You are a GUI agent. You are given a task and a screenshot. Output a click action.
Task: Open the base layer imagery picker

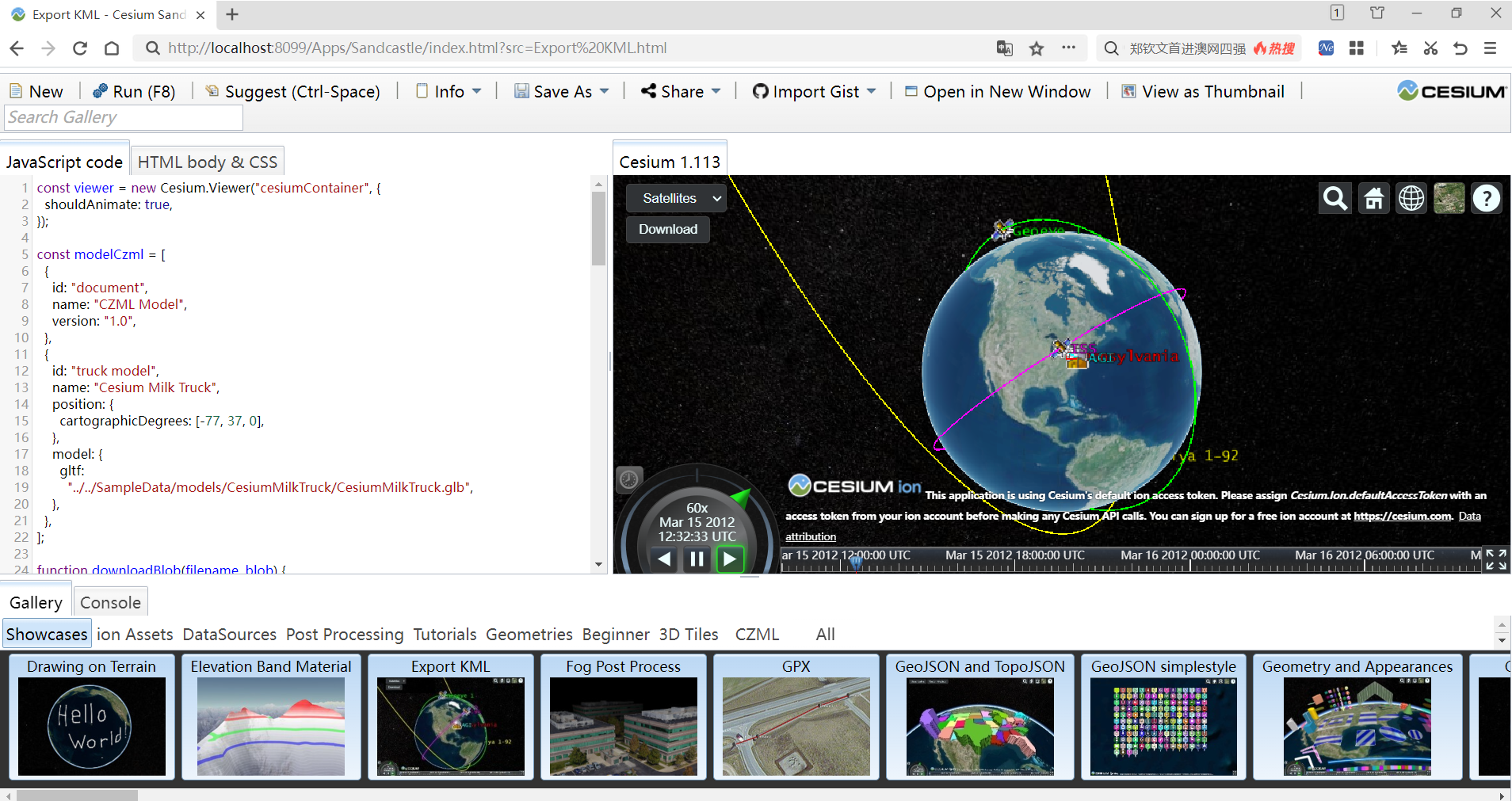point(1449,198)
